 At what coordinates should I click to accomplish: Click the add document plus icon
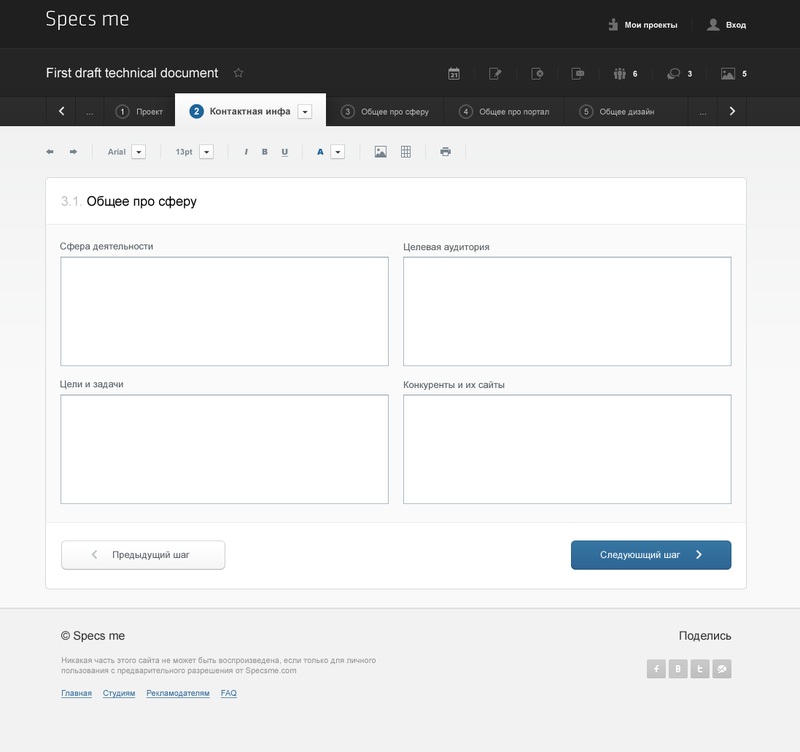(x=537, y=74)
